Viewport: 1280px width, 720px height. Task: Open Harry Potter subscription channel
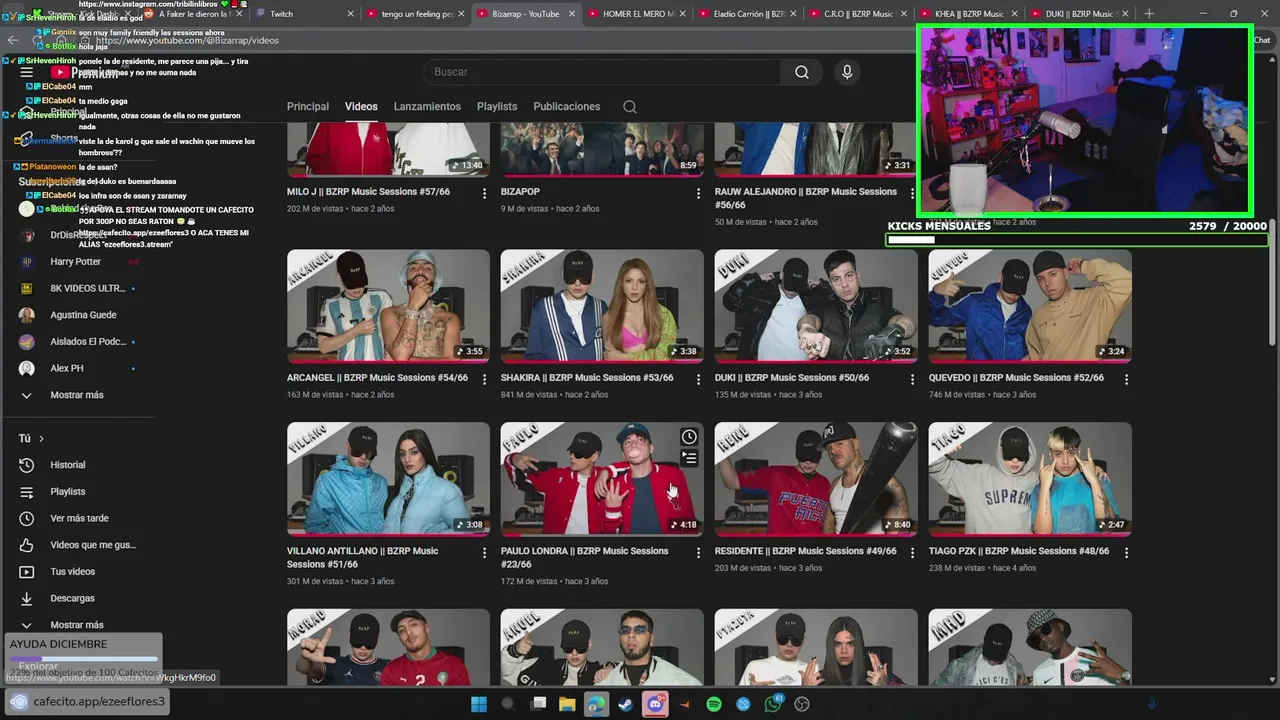pyautogui.click(x=77, y=262)
